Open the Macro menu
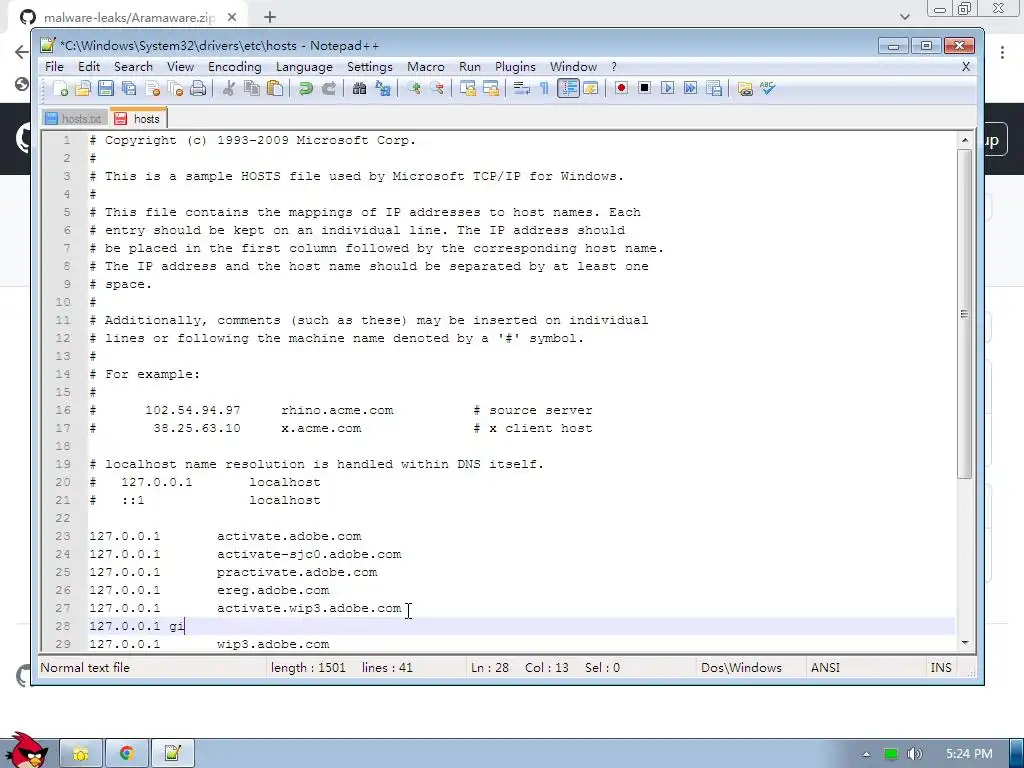1024x768 pixels. click(x=426, y=67)
